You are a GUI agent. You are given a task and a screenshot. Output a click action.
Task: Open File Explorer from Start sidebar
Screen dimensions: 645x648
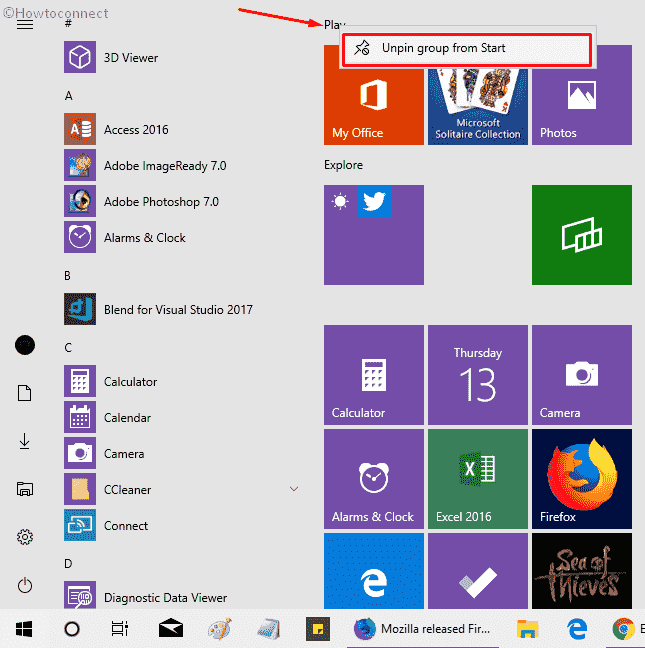pos(25,489)
